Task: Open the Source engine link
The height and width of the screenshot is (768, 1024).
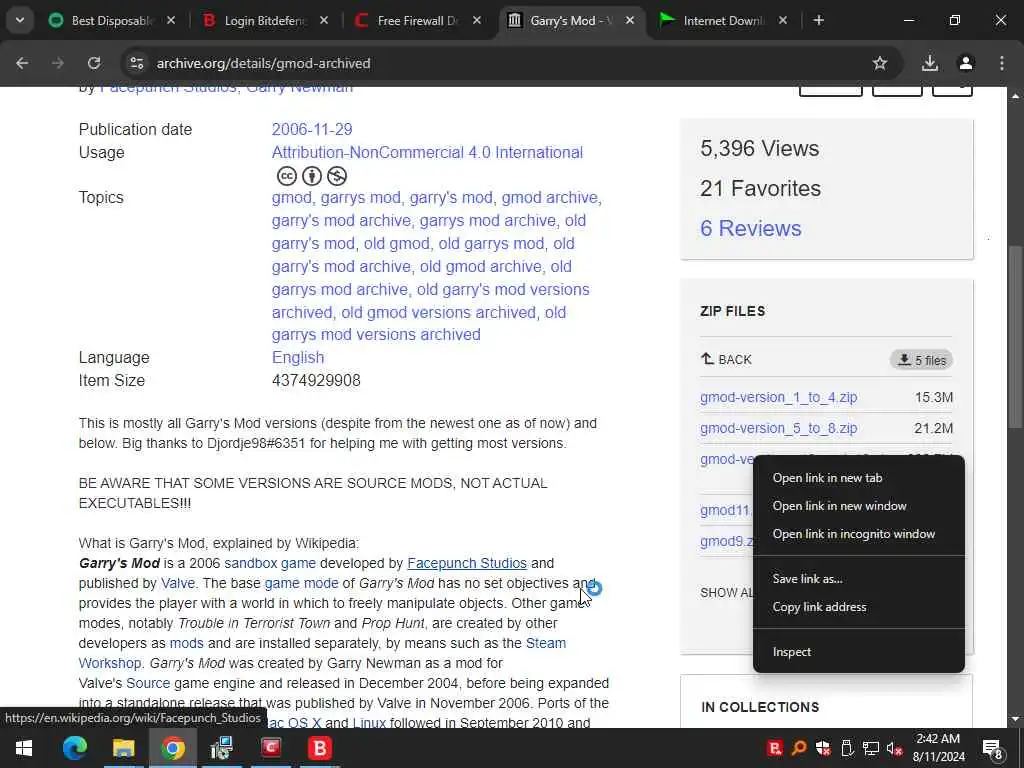Action: [148, 683]
